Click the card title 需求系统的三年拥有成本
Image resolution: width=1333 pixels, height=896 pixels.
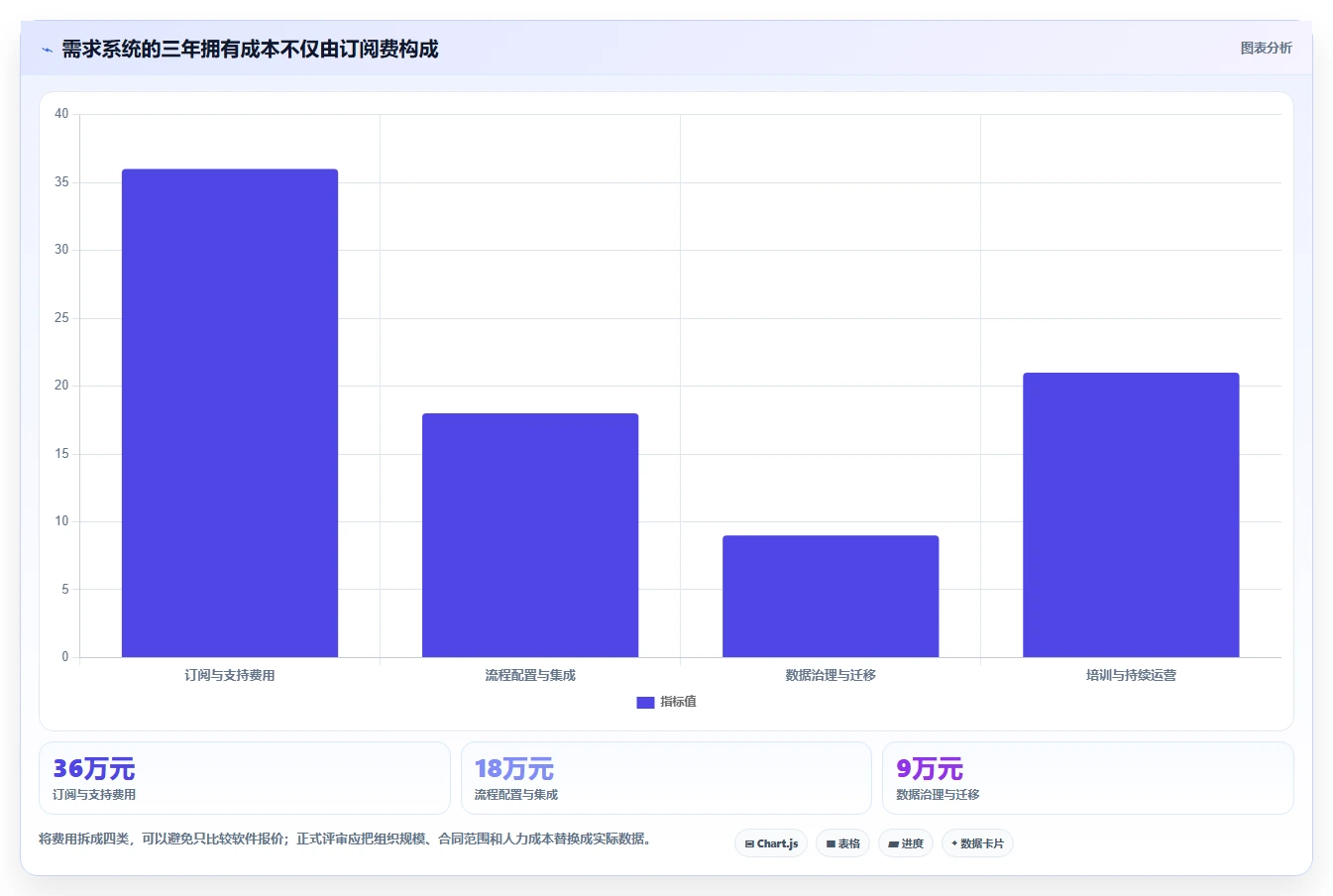pyautogui.click(x=250, y=49)
